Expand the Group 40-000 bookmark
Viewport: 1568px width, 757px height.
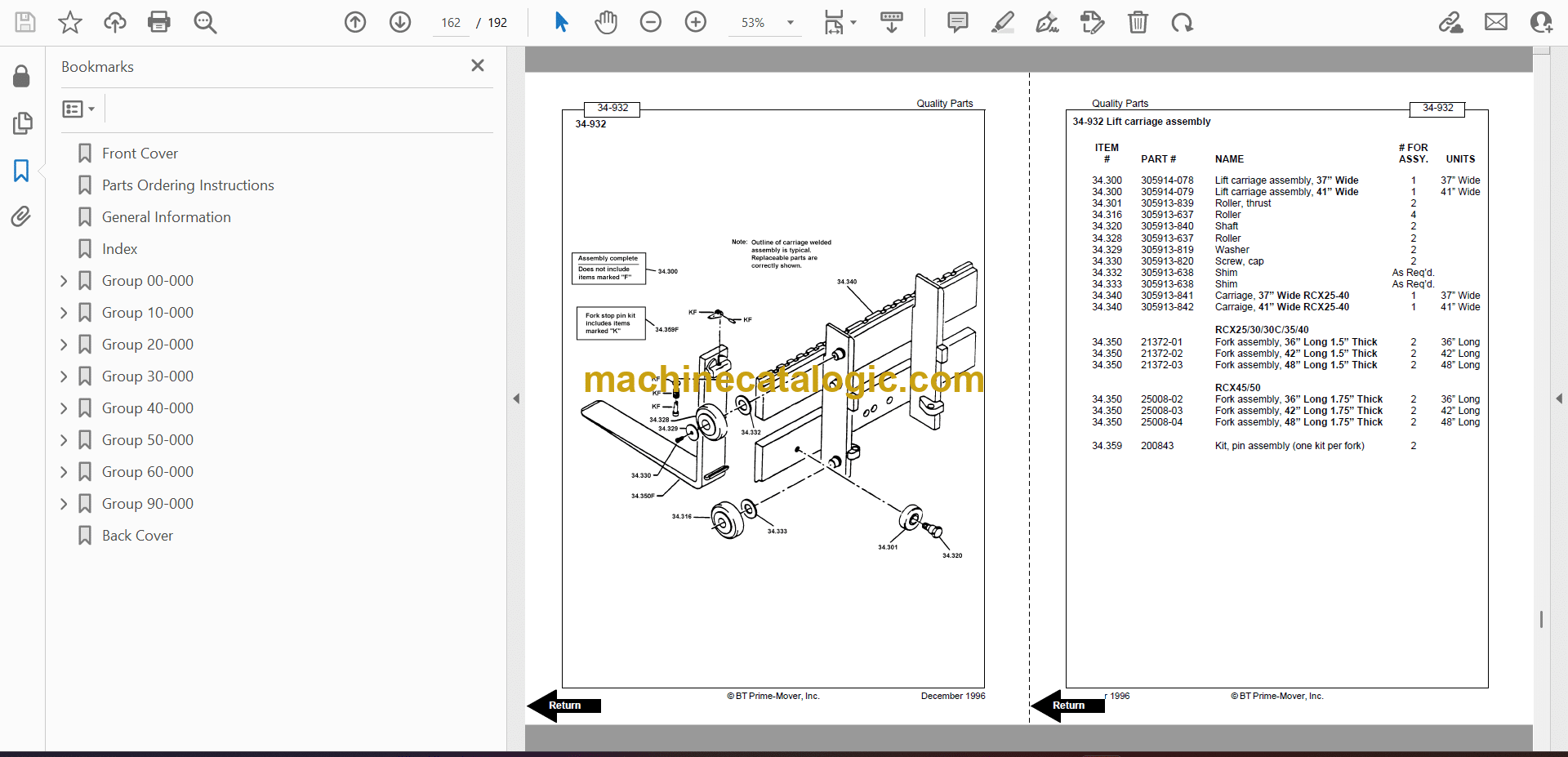click(64, 408)
